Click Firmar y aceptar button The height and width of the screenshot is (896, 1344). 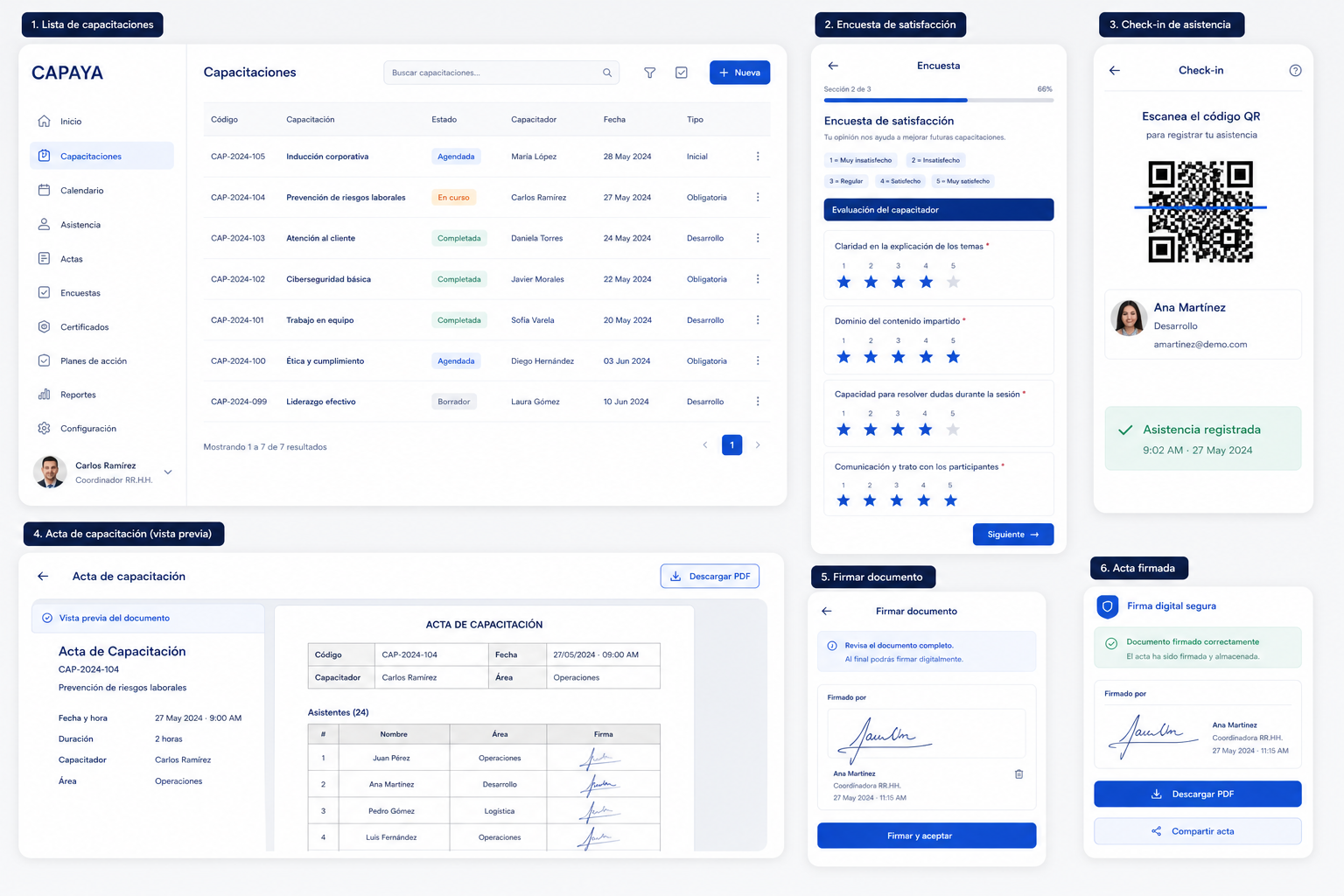click(927, 836)
